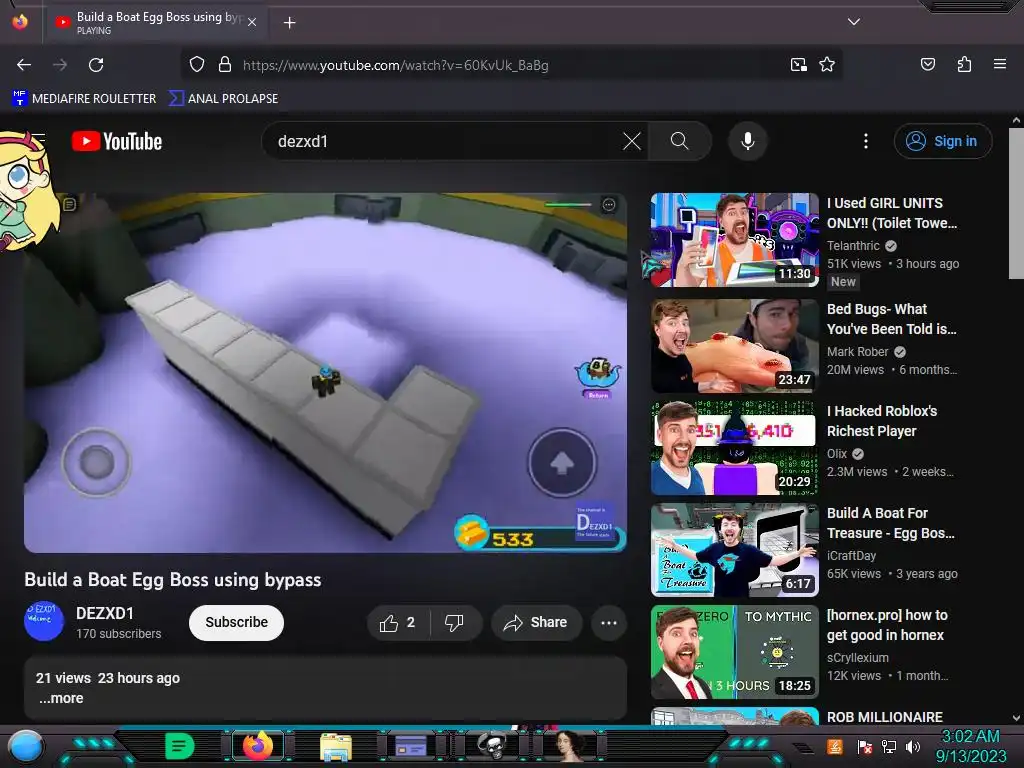This screenshot has width=1024, height=768.
Task: Open Telanthric channel name
Action: point(853,246)
